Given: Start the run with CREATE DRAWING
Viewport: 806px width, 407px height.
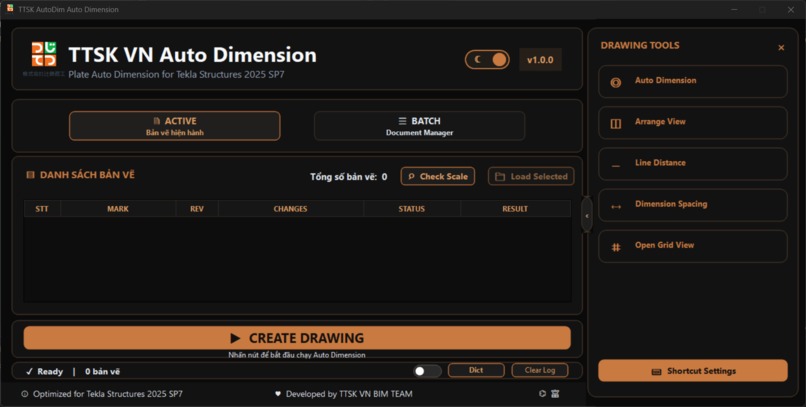Looking at the screenshot, I should click(x=297, y=338).
